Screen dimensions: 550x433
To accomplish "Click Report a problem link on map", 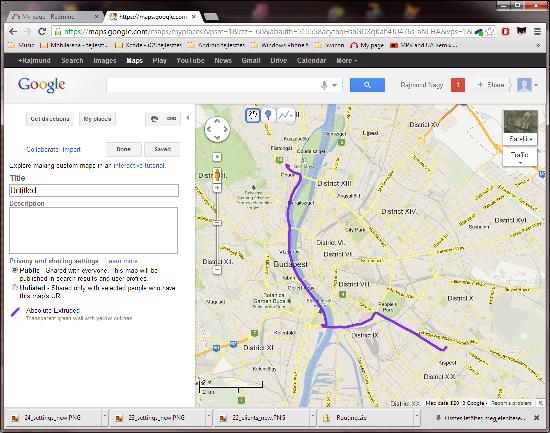I will [x=511, y=403].
